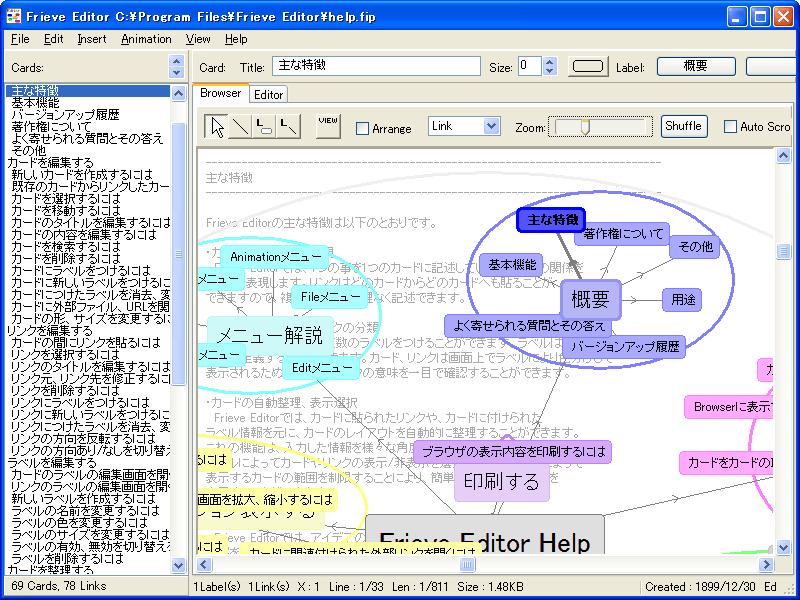
Task: Toggle the Auto Scroll checkbox
Action: pos(731,127)
